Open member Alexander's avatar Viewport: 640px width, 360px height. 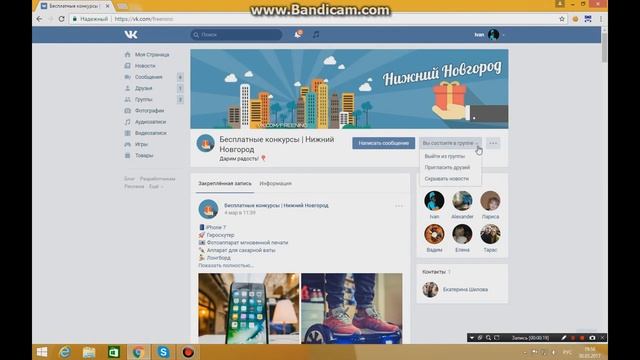462,201
